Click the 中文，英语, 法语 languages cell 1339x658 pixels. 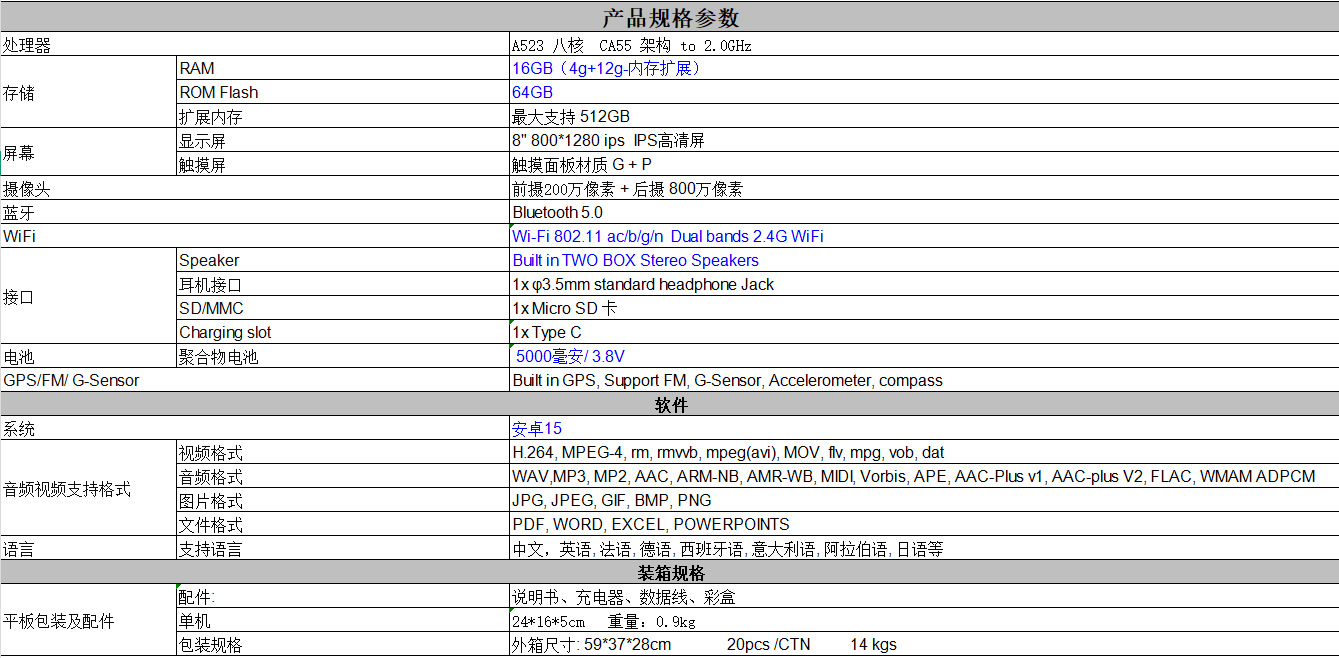(924, 549)
